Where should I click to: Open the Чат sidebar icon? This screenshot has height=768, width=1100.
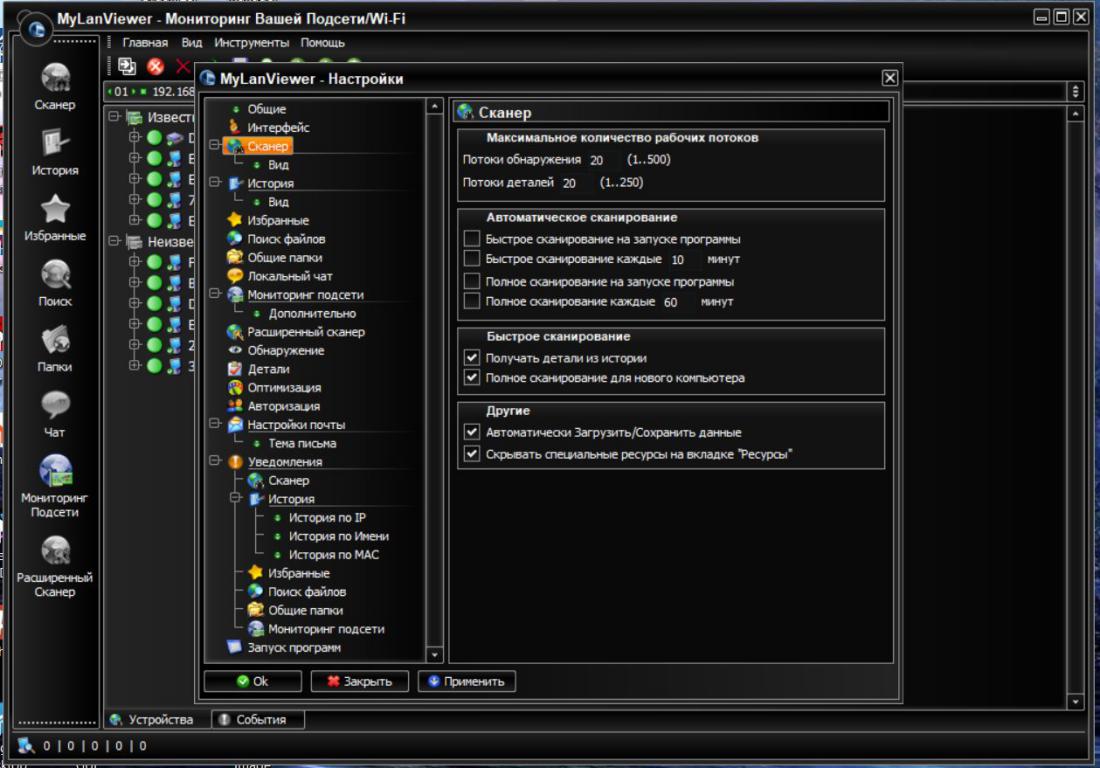point(55,406)
